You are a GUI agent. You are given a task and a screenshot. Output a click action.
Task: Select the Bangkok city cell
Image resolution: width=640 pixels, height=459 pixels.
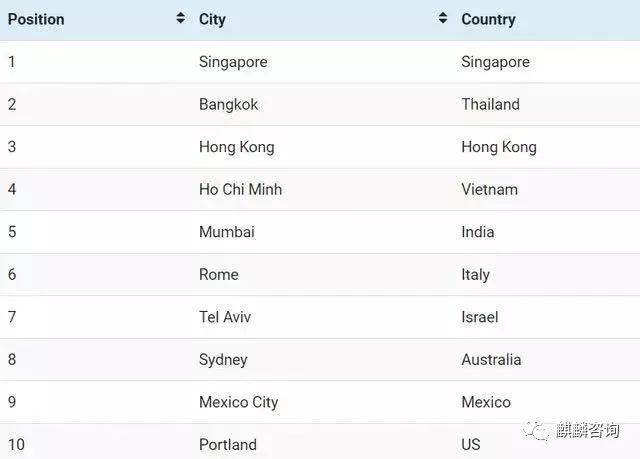pos(228,104)
